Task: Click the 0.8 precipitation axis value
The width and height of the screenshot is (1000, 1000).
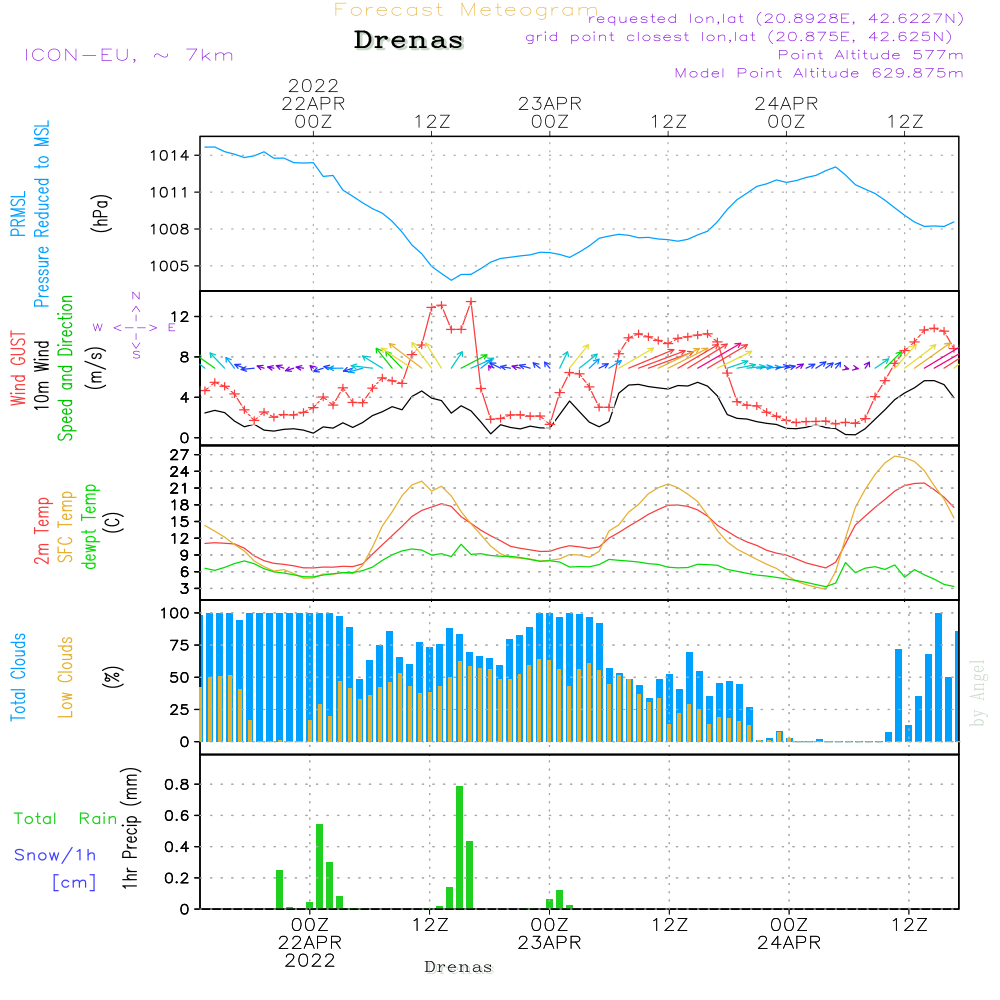Action: (x=177, y=784)
